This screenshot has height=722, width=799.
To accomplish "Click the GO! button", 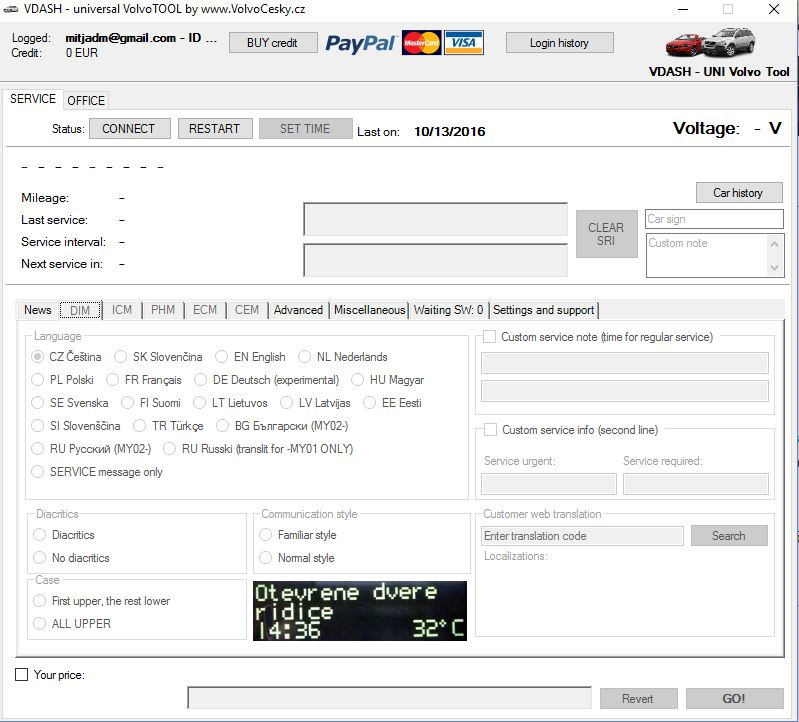I will 734,698.
